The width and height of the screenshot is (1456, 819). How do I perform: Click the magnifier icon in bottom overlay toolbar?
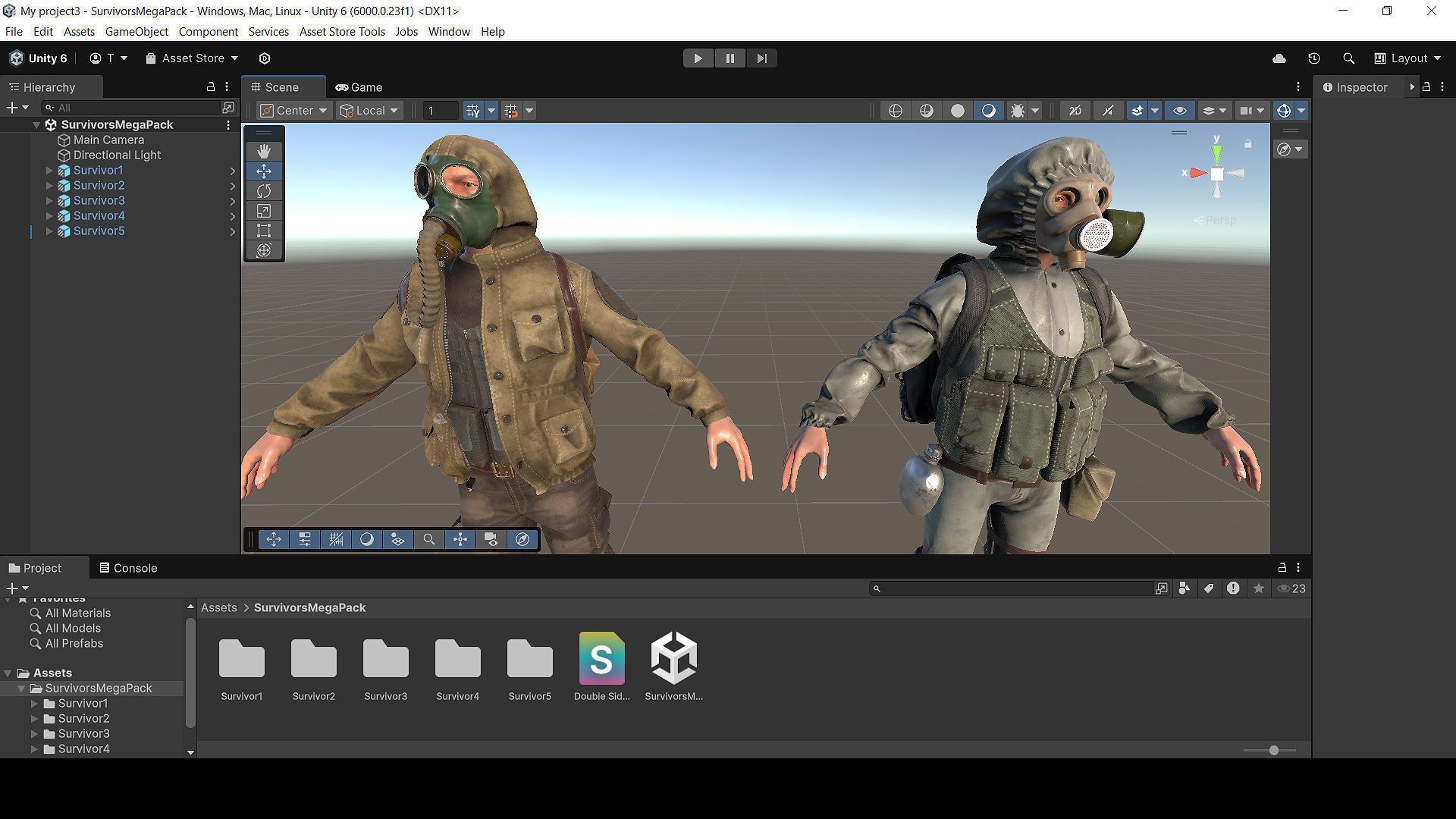click(x=429, y=539)
